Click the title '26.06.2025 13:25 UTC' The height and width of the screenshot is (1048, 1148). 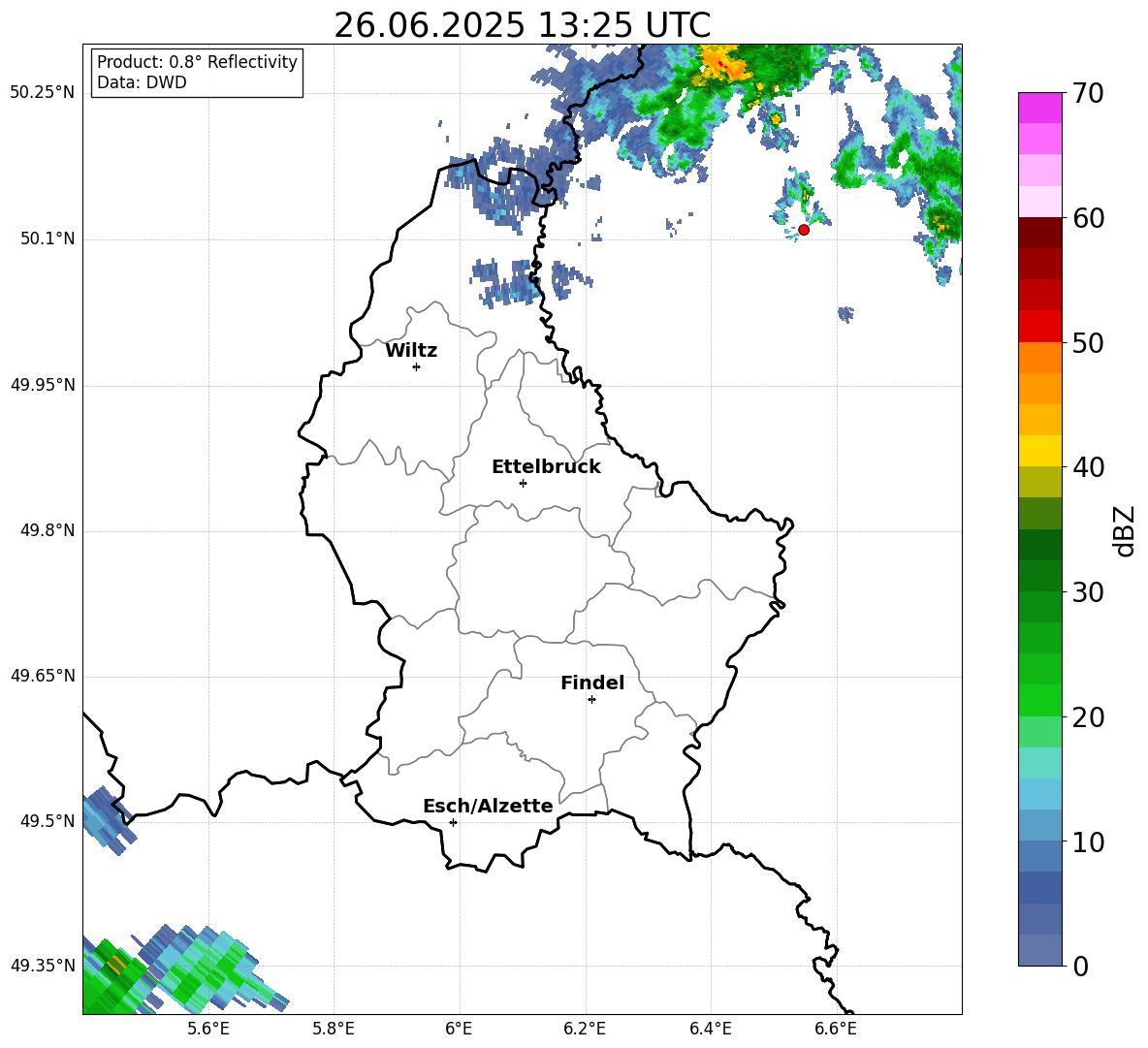[x=522, y=25]
